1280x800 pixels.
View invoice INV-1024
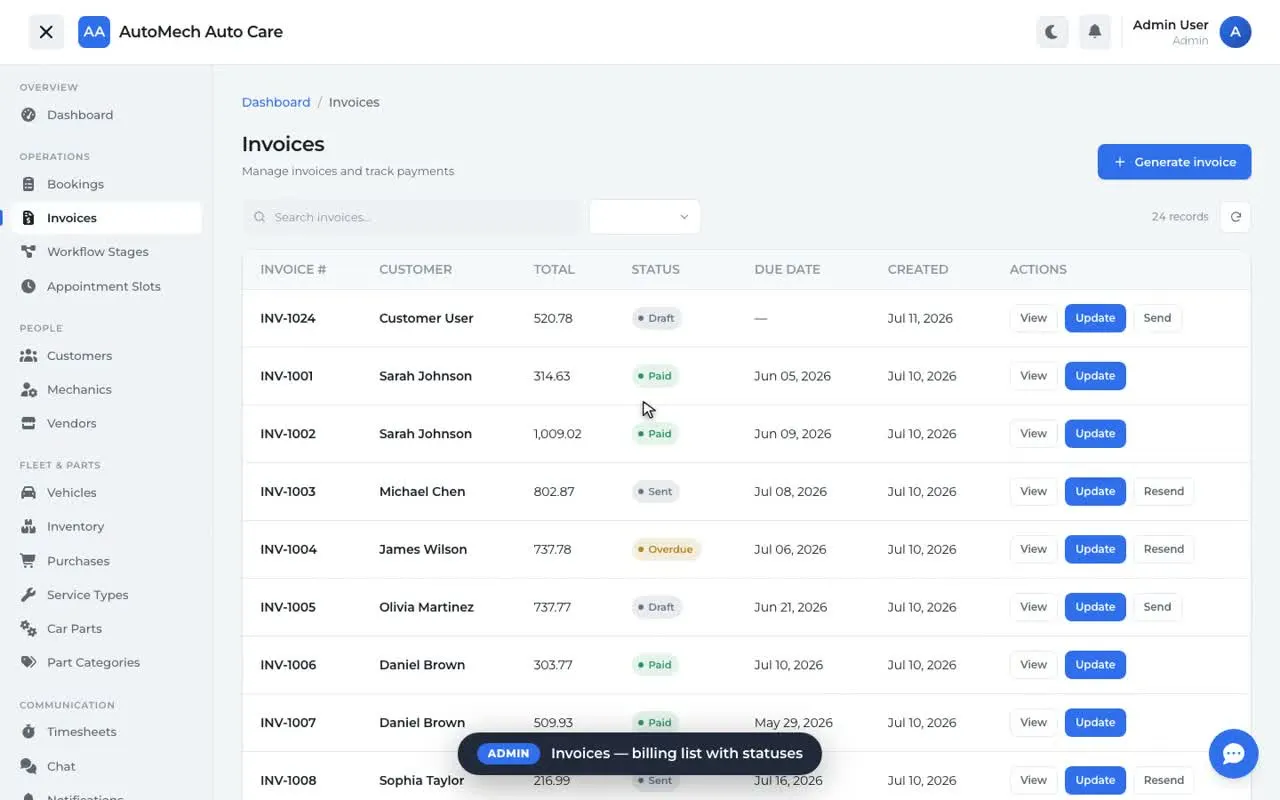pyautogui.click(x=1033, y=318)
